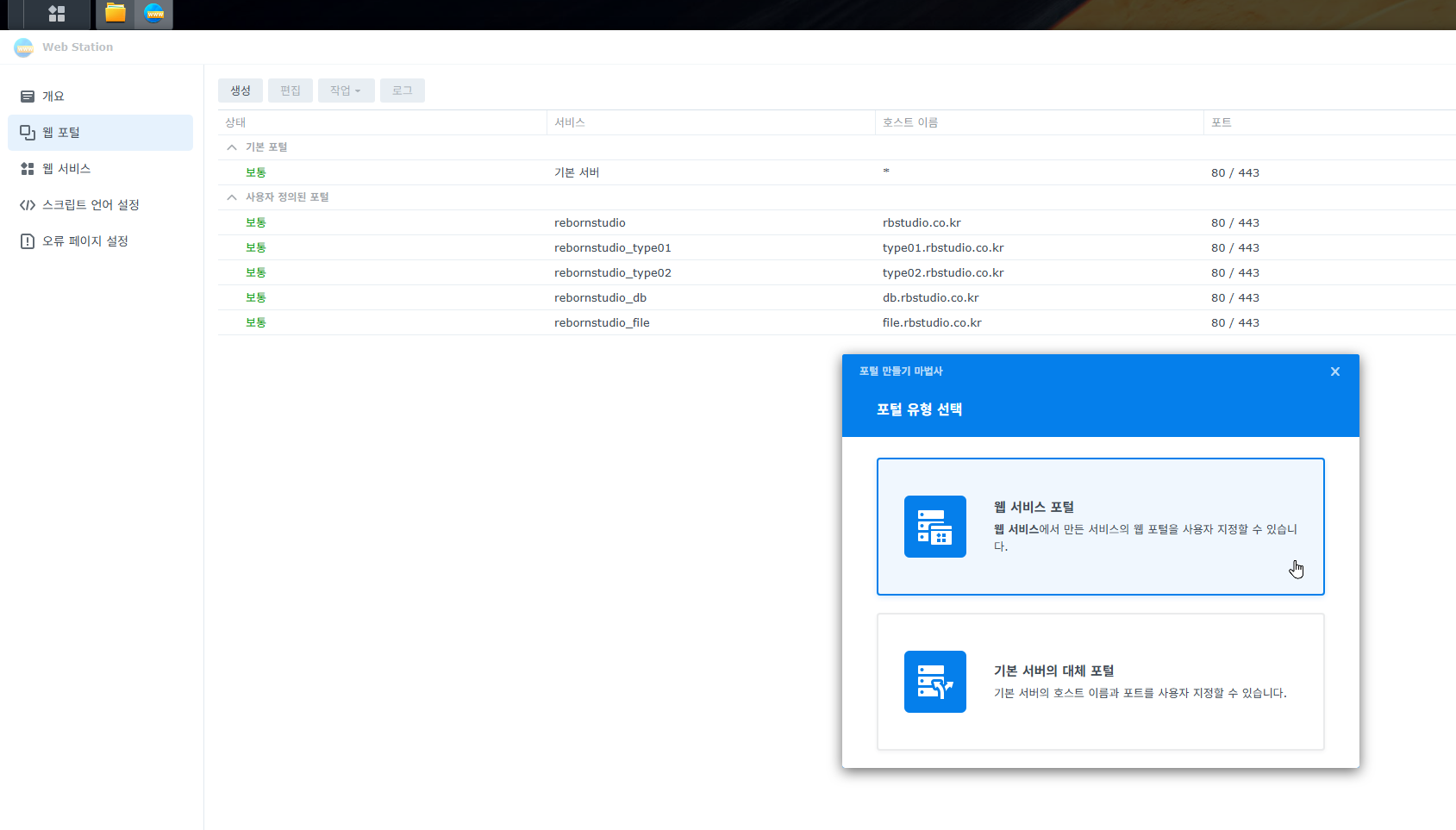Screen dimensions: 1456x830
Task: Click the 오류 페이지 설정 warning icon
Action: point(28,241)
